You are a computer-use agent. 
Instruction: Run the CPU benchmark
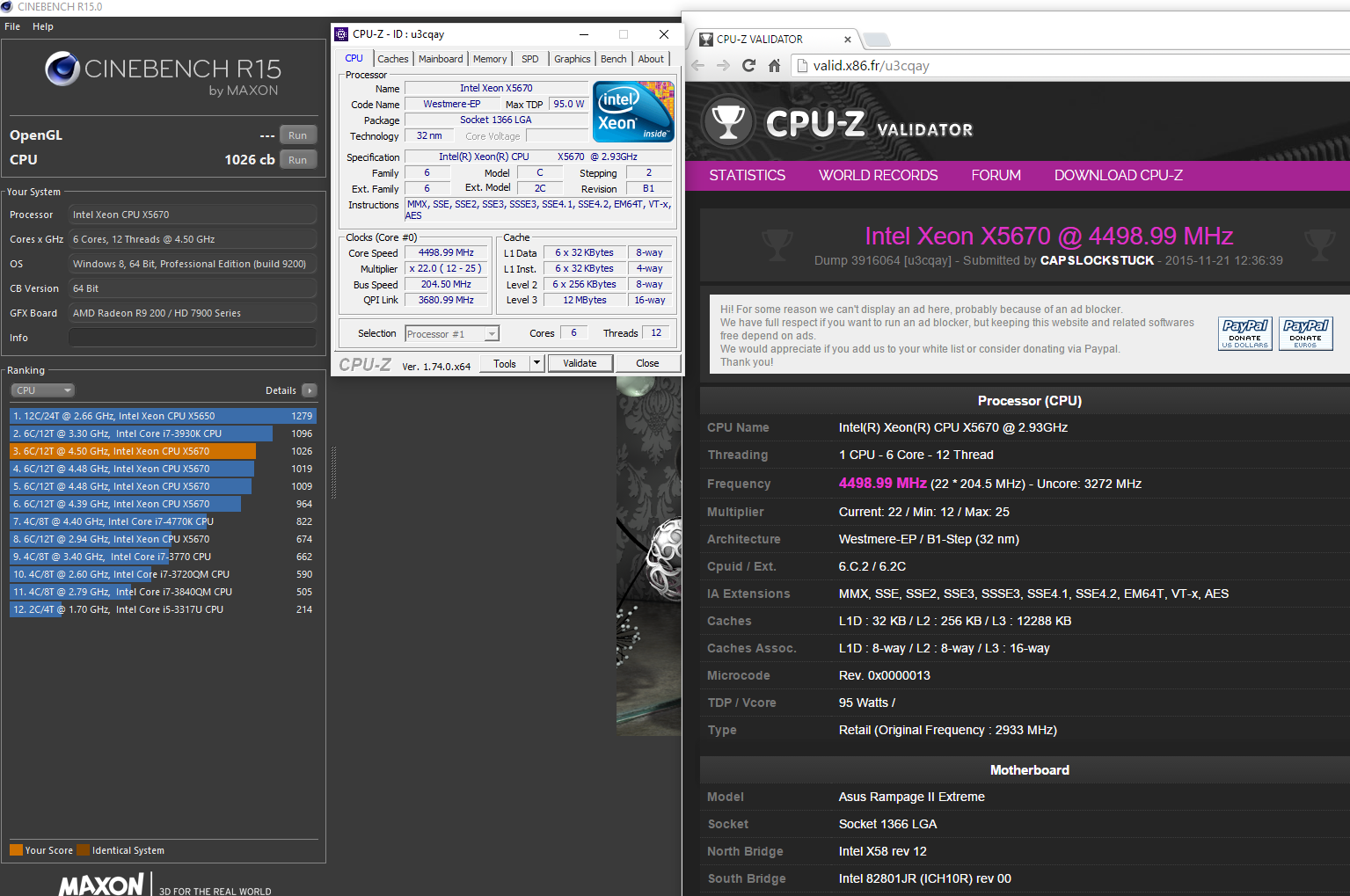[298, 160]
